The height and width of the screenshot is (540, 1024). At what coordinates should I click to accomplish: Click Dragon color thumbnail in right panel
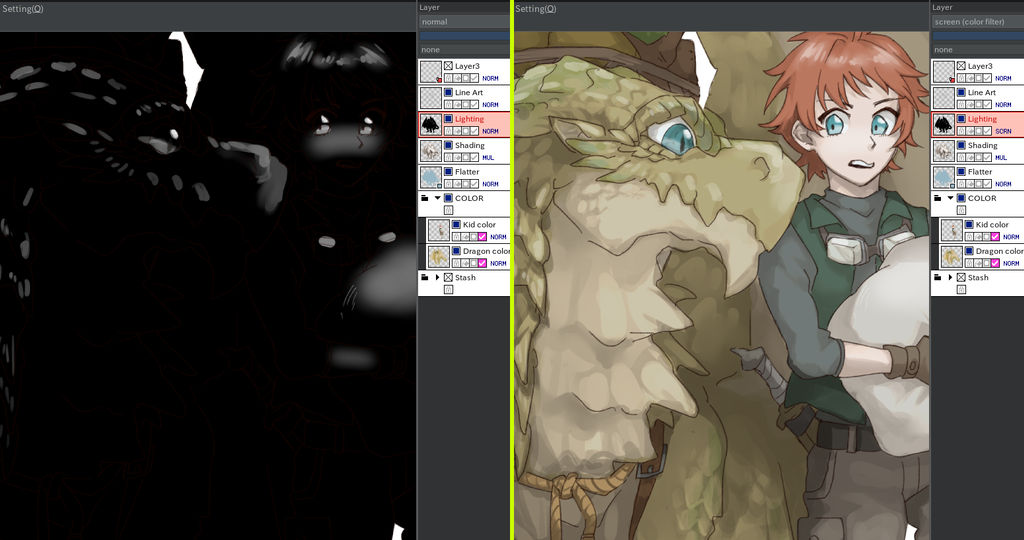[952, 257]
